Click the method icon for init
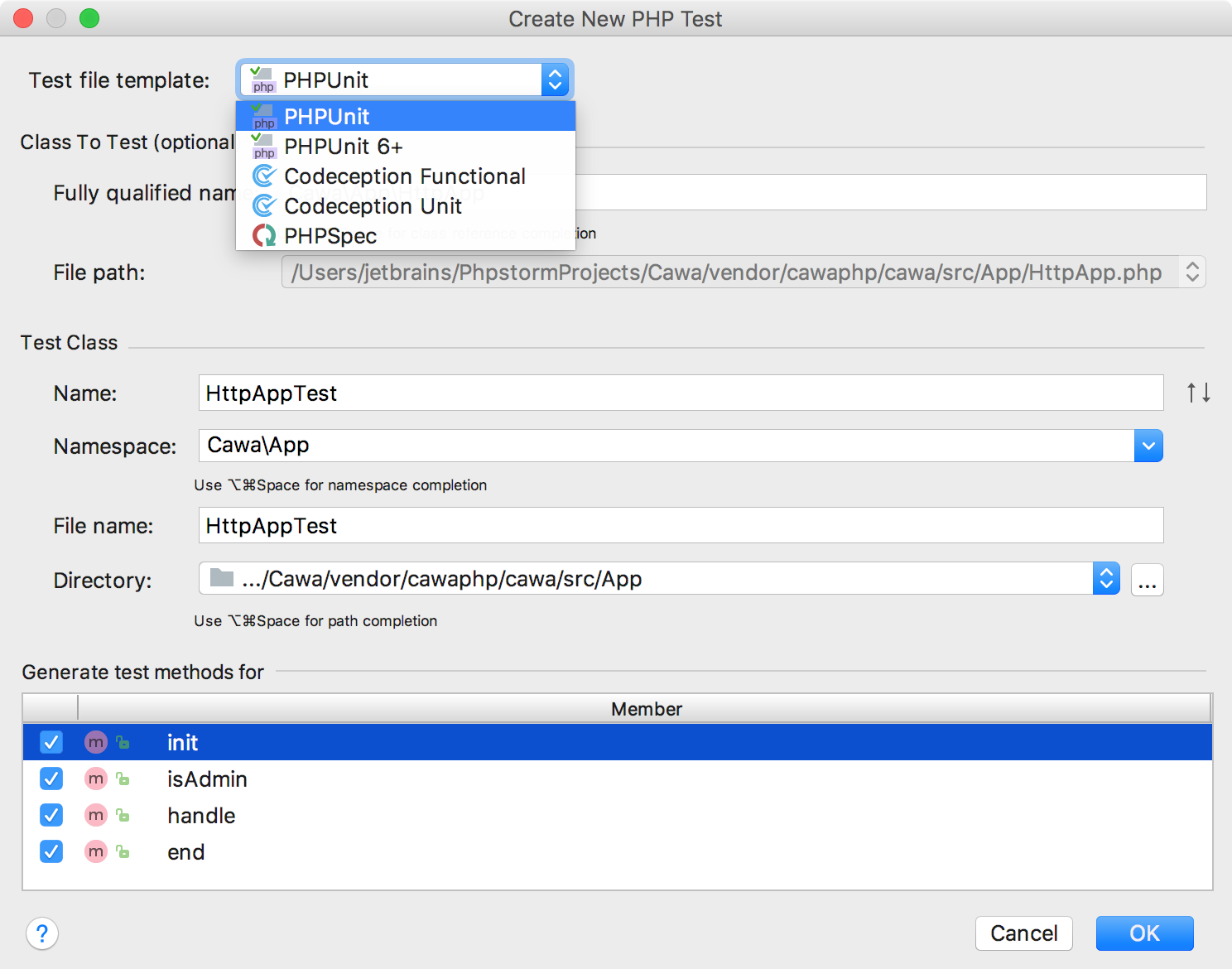Viewport: 1232px width, 969px height. click(96, 742)
